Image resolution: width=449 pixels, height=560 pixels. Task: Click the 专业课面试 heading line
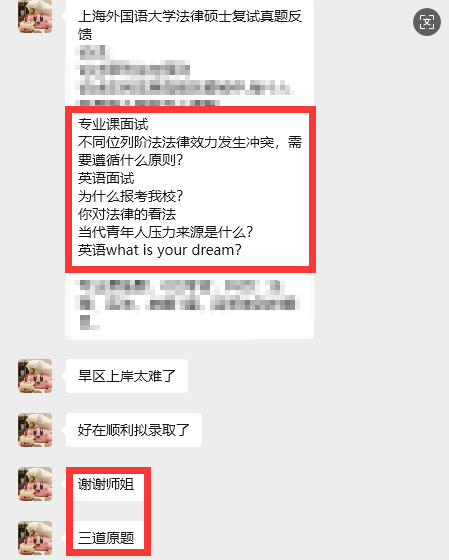coord(113,124)
